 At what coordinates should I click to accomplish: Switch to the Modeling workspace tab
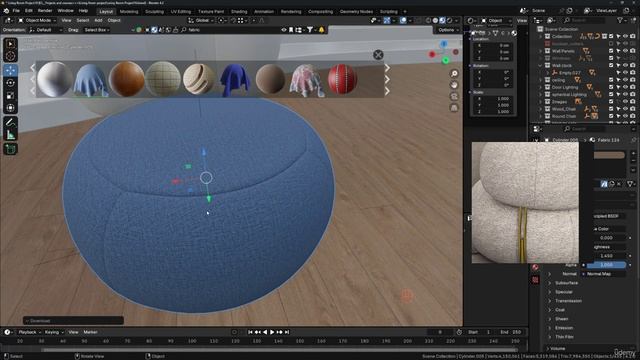click(129, 11)
